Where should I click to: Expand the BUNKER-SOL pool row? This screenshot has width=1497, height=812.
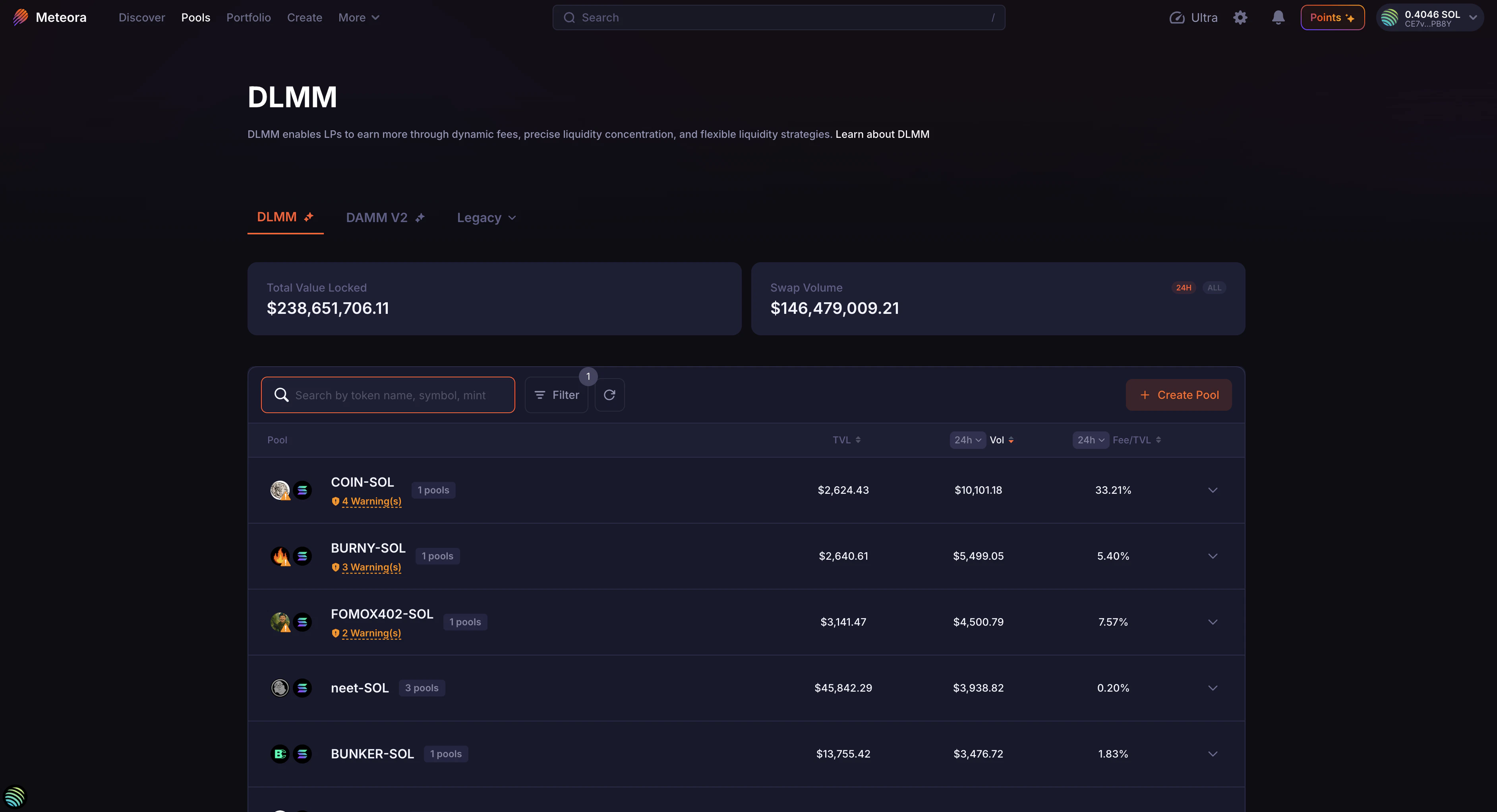1213,754
